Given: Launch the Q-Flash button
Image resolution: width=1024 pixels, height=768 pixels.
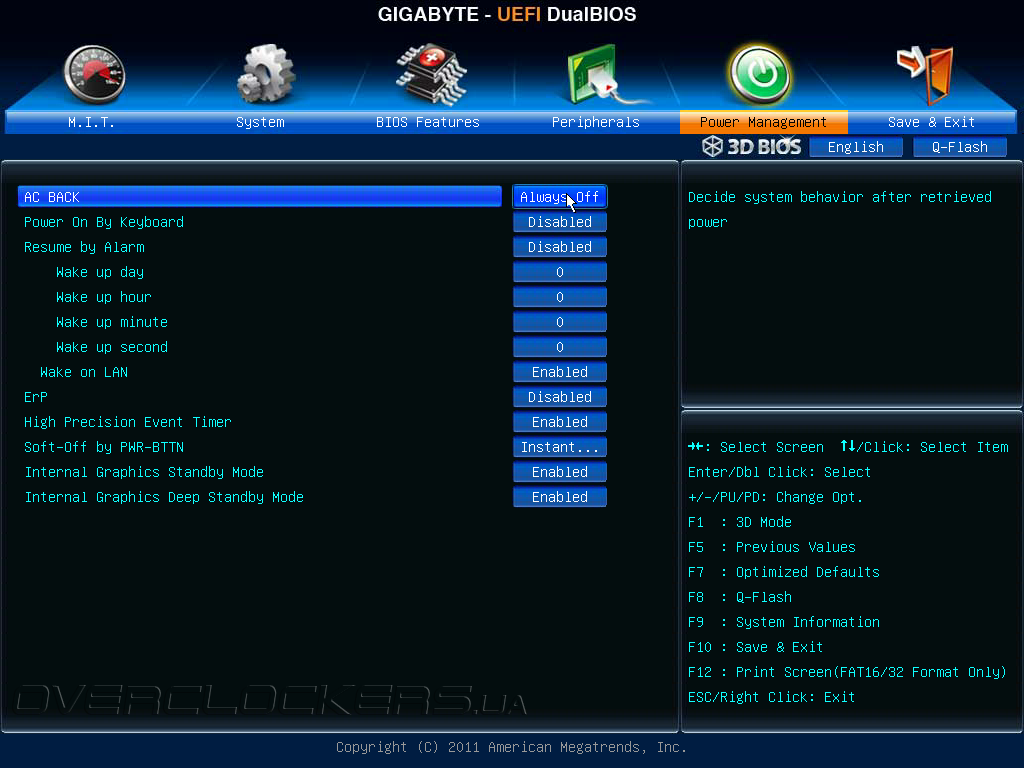Looking at the screenshot, I should 959,147.
